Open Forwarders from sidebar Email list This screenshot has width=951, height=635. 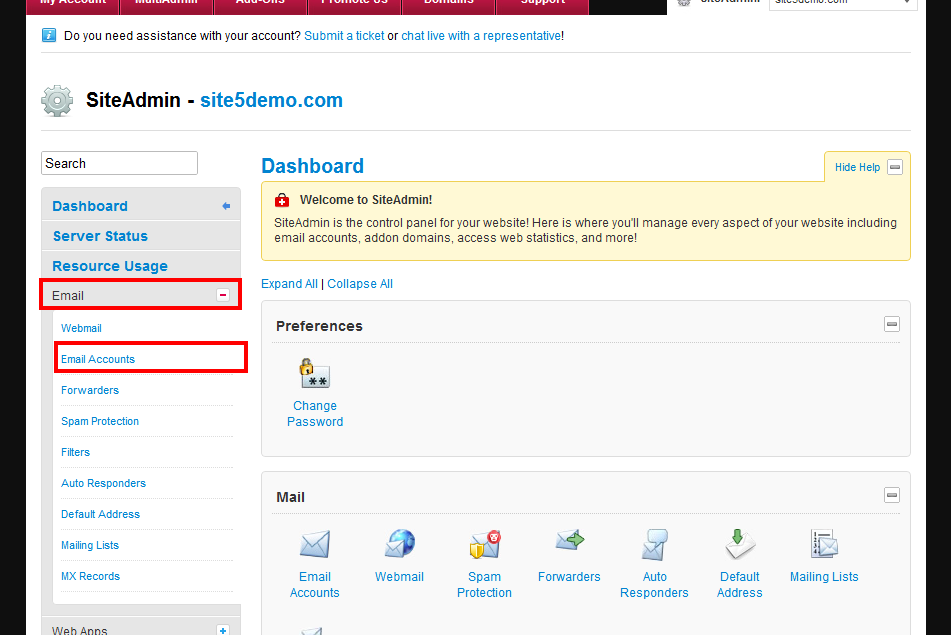(90, 390)
